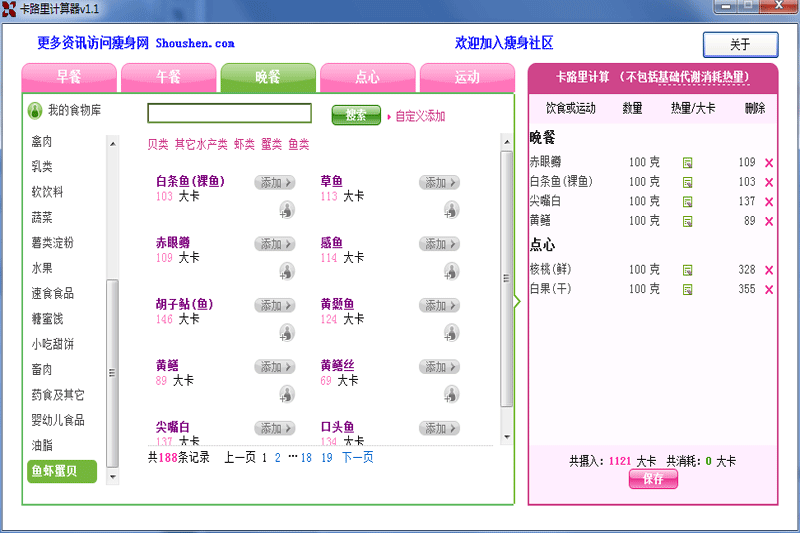Delete 核桃(鲜) snack entry
This screenshot has height=533, width=800.
[x=769, y=270]
